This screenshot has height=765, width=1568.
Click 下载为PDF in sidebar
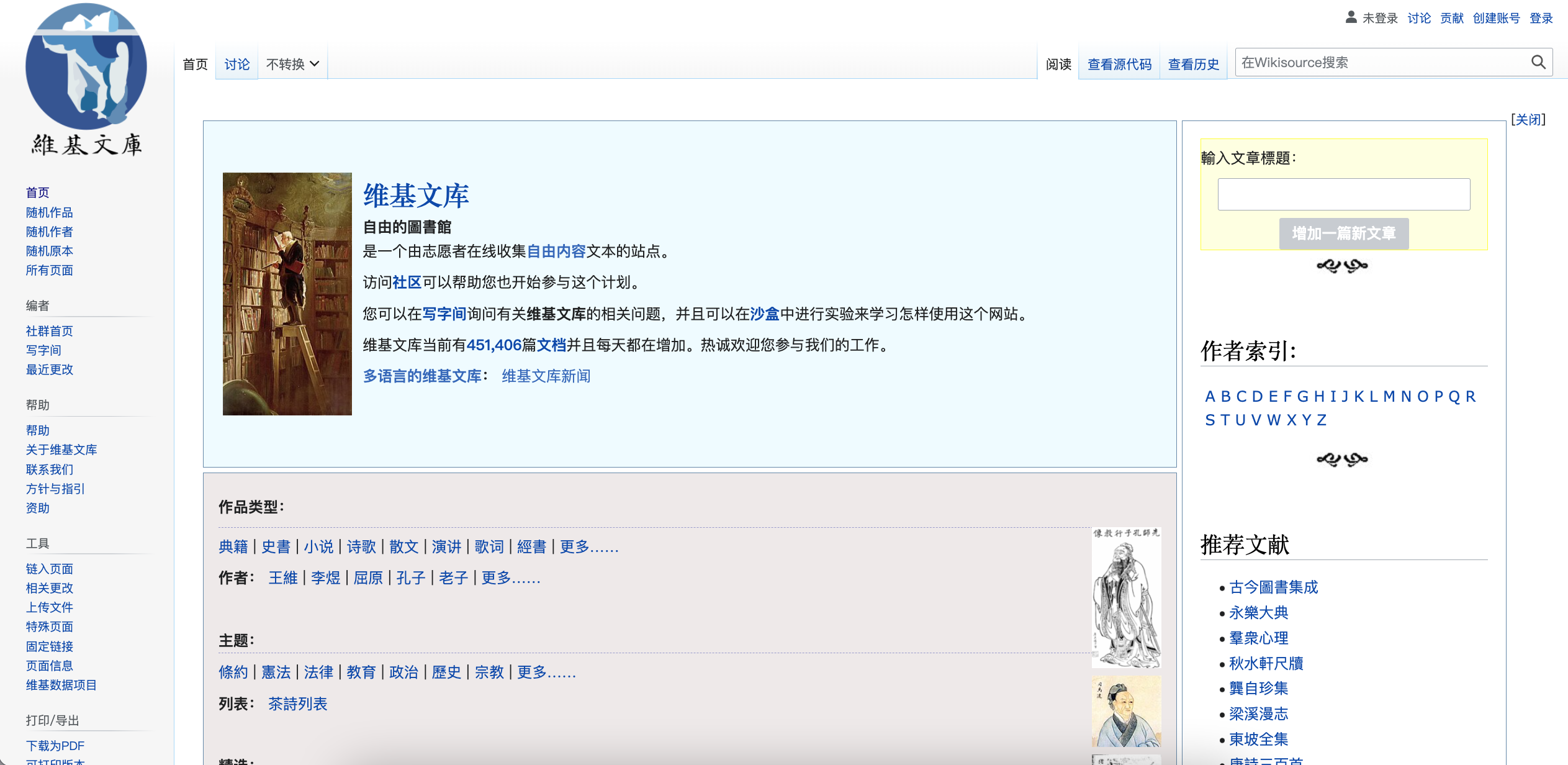pos(55,746)
